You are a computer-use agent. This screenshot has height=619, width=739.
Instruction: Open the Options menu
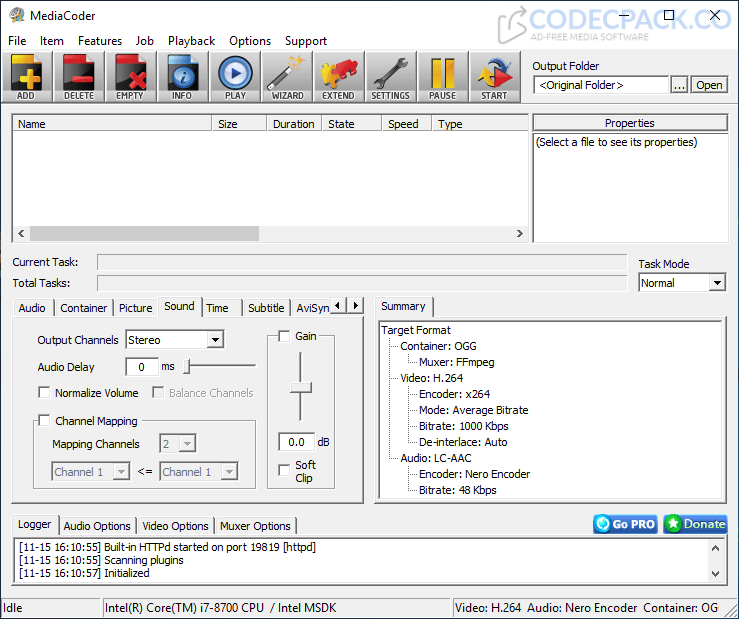point(250,41)
